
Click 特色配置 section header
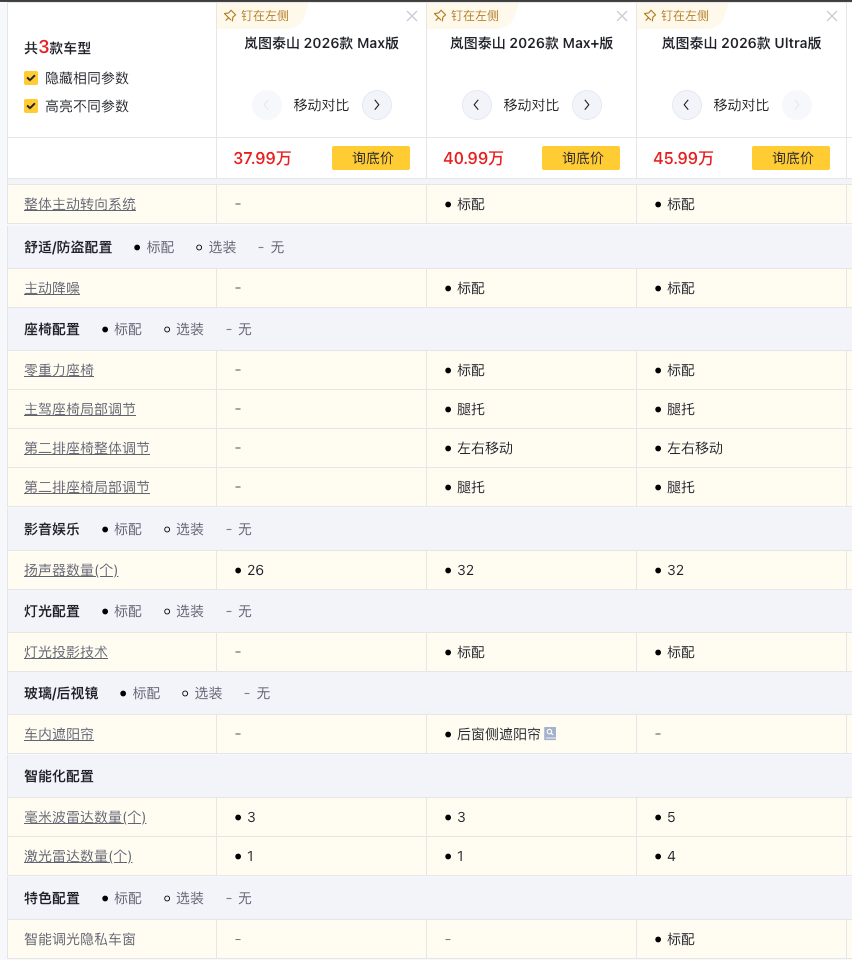tap(52, 898)
